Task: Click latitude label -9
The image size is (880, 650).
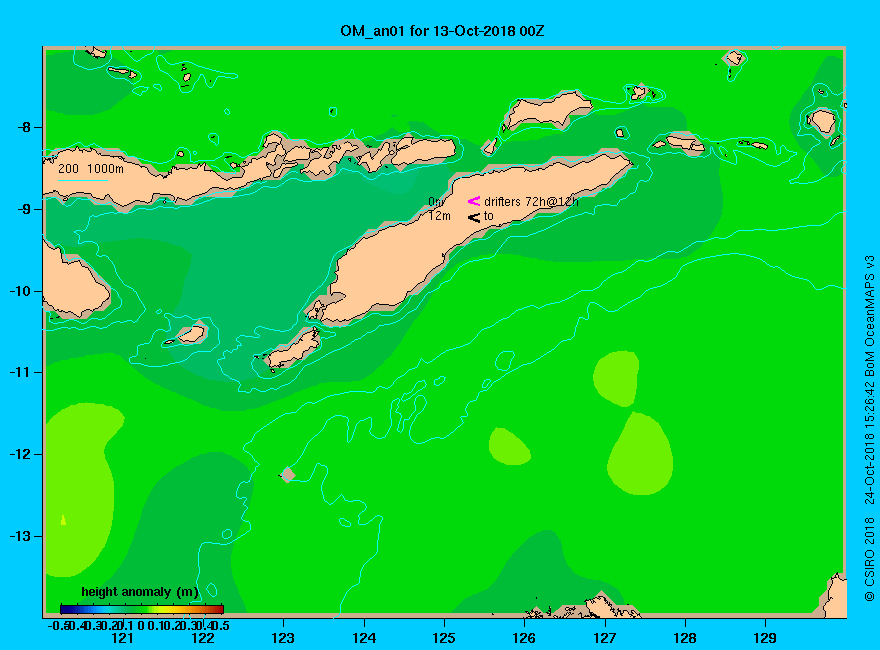Action: click(24, 209)
